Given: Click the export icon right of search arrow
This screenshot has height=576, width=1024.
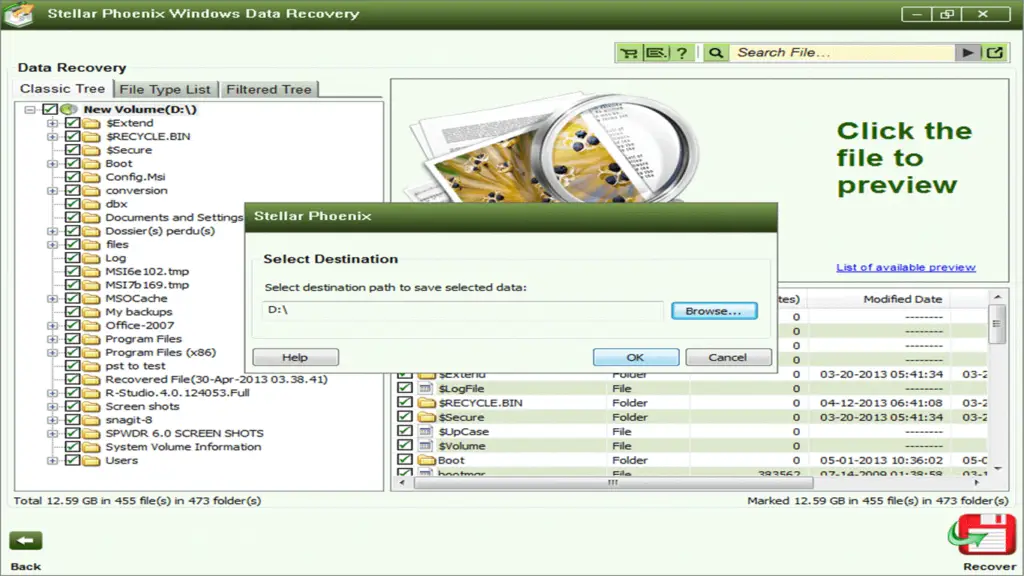Looking at the screenshot, I should point(995,53).
